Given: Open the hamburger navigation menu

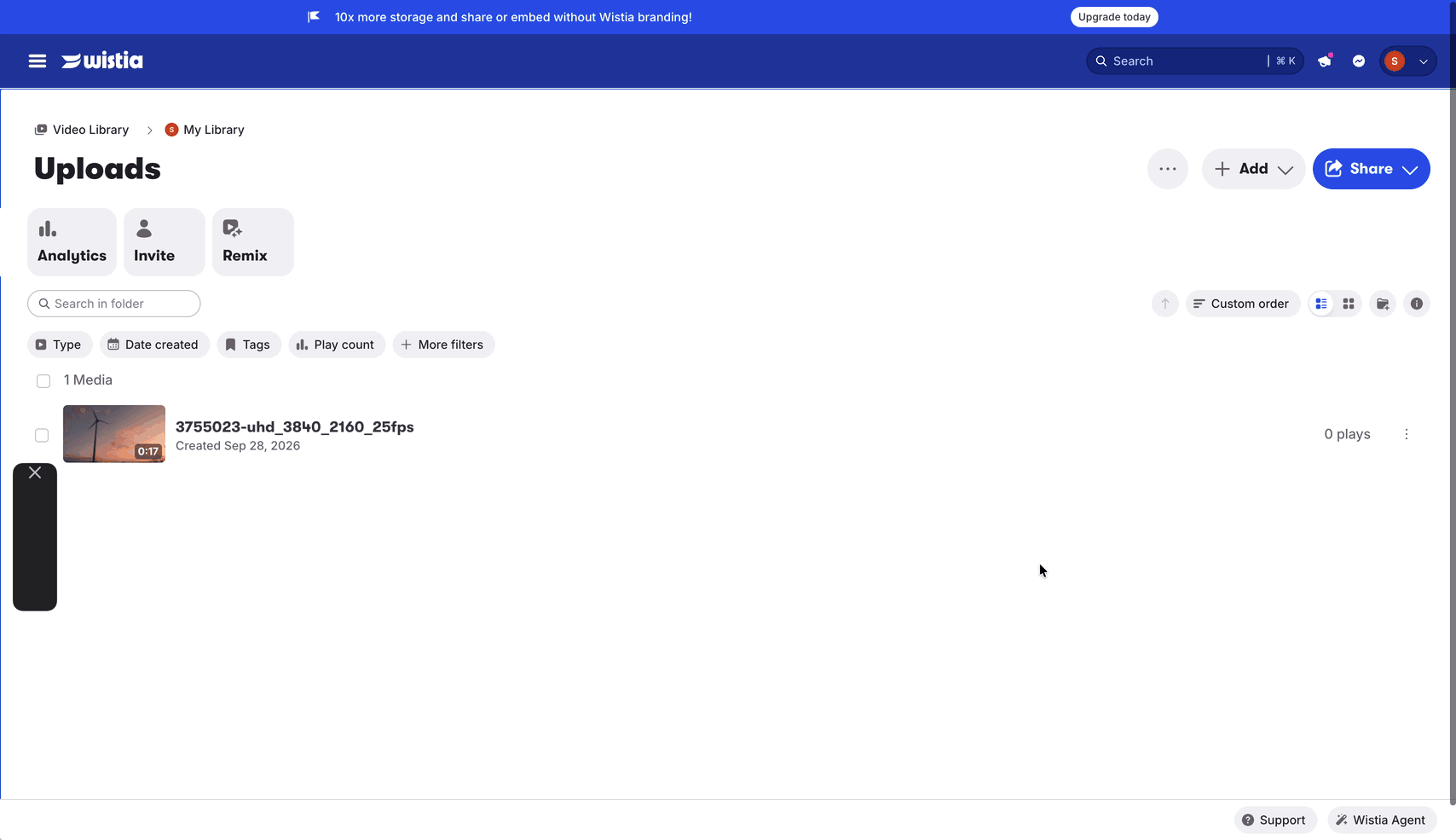Looking at the screenshot, I should tap(38, 61).
